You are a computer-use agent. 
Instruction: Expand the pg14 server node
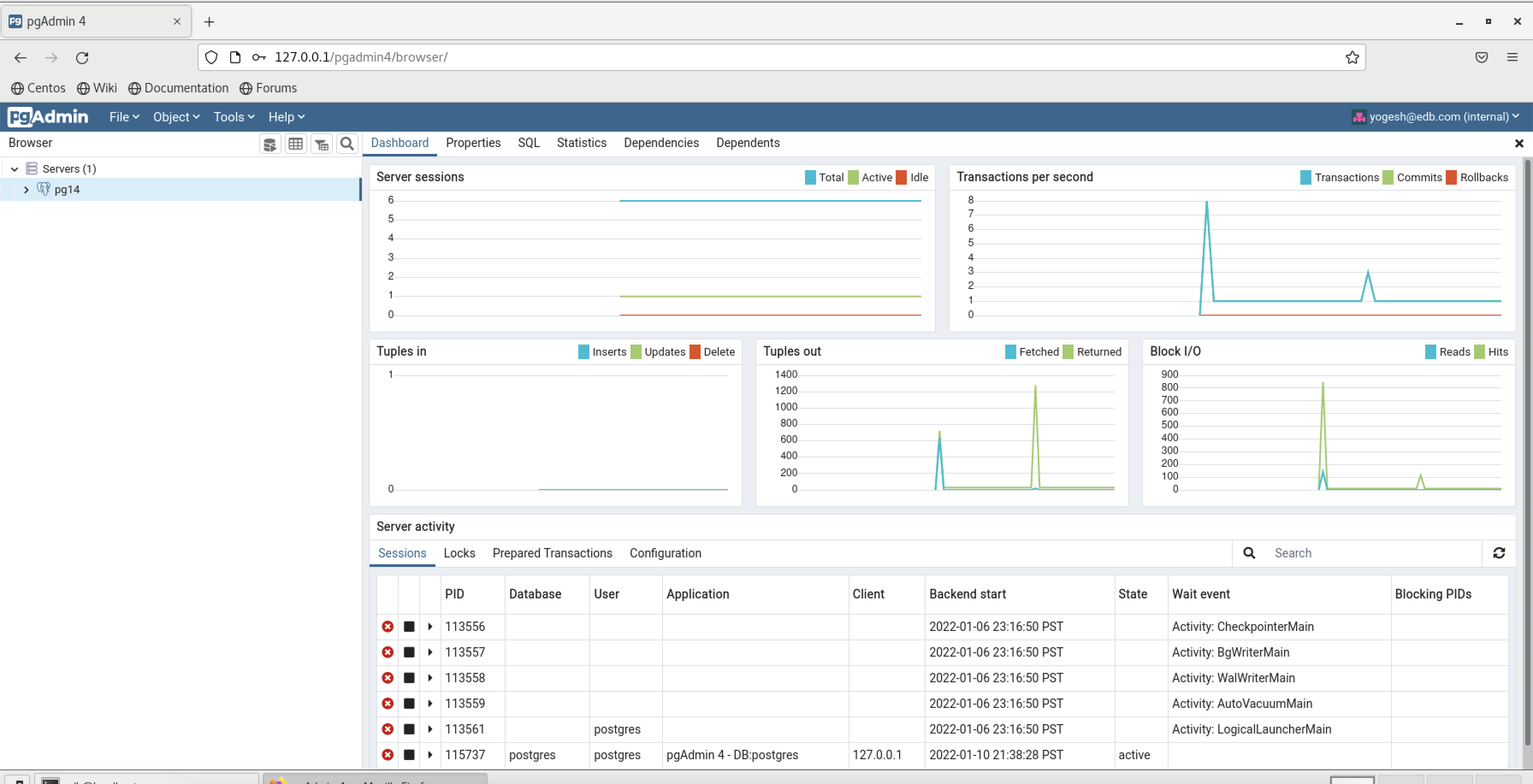(x=26, y=189)
